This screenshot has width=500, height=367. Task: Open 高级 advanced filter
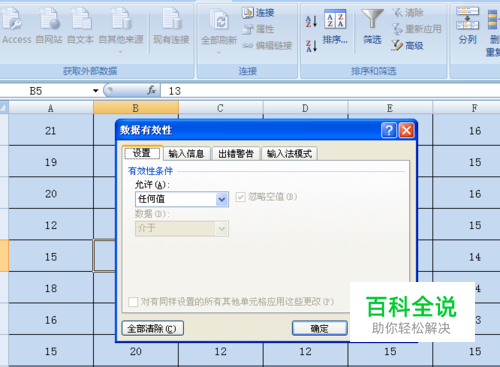[407, 45]
